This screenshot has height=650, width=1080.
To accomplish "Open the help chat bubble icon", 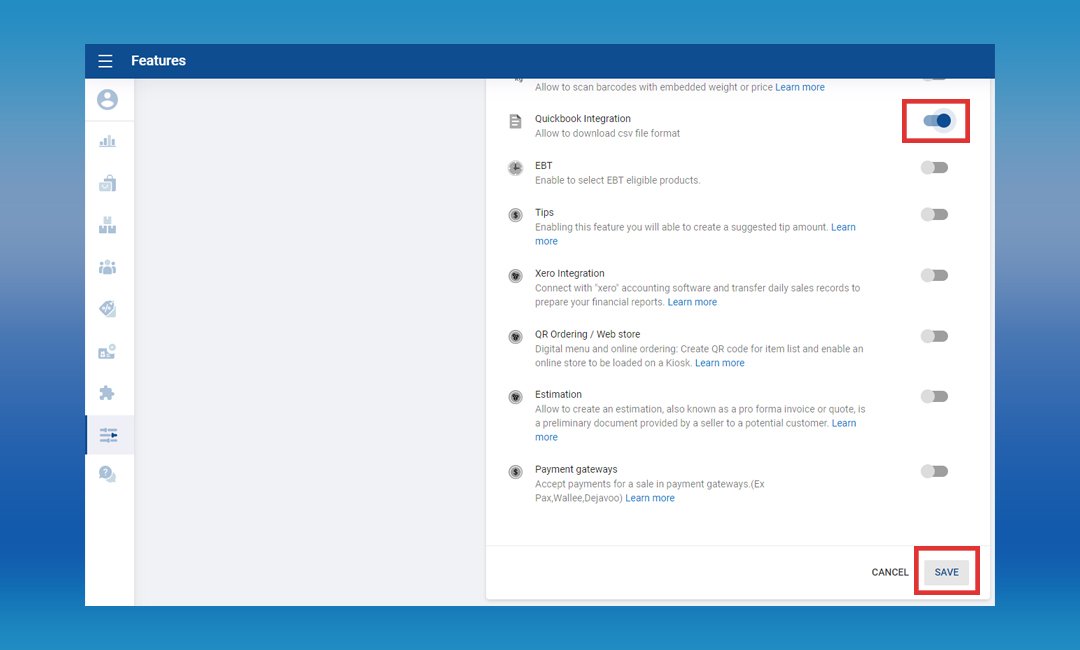I will click(107, 475).
